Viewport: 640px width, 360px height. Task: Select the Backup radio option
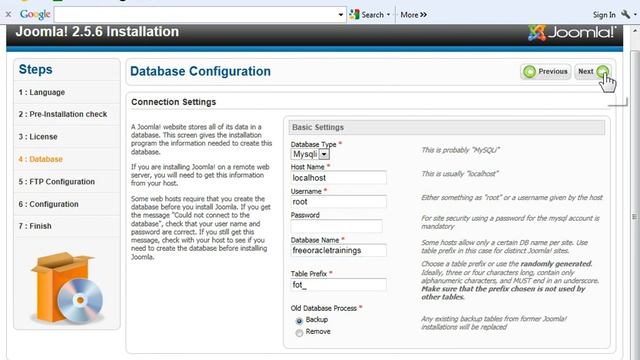[299, 321]
